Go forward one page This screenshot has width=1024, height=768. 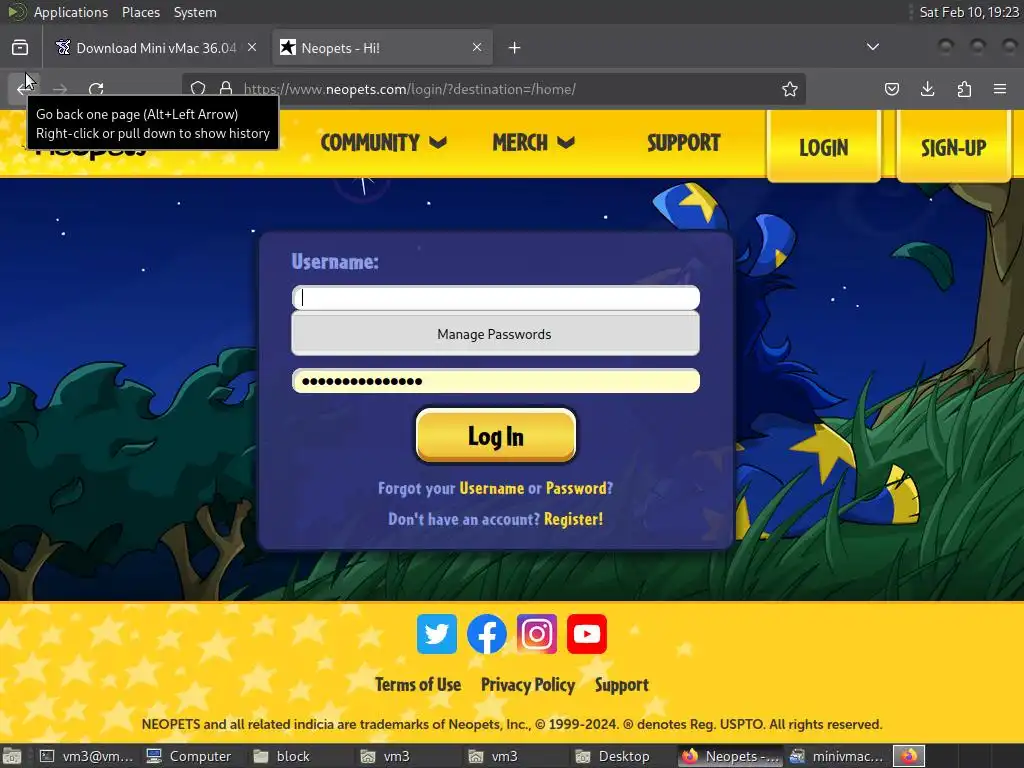coord(60,89)
